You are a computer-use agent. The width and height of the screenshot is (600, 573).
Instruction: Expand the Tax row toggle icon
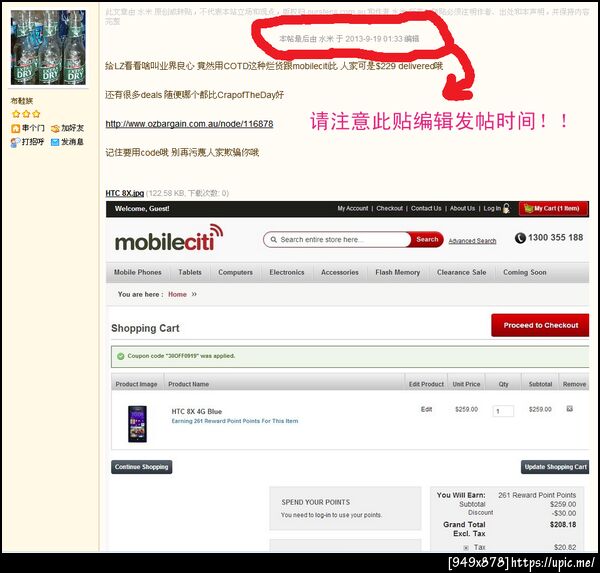coord(466,548)
